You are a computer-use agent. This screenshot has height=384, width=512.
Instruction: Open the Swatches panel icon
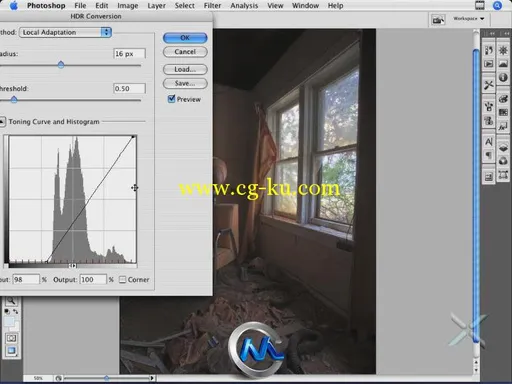click(x=503, y=112)
